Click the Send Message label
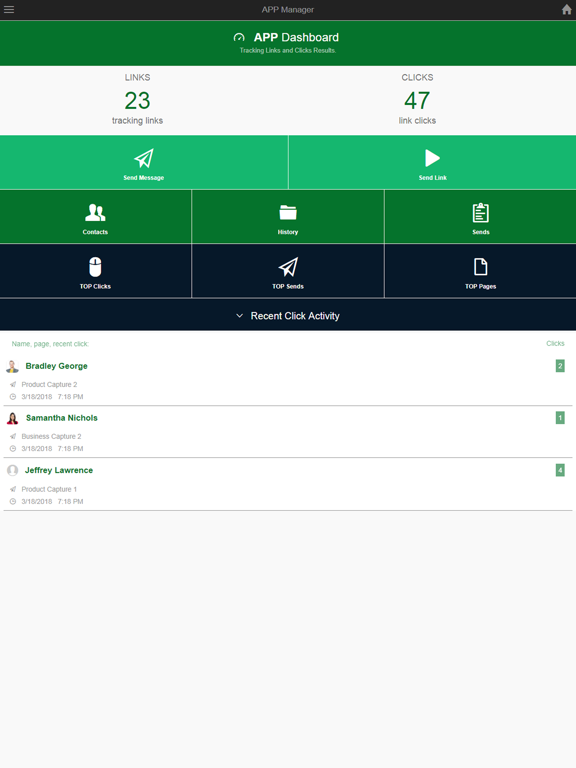This screenshot has width=576, height=768. 144,178
